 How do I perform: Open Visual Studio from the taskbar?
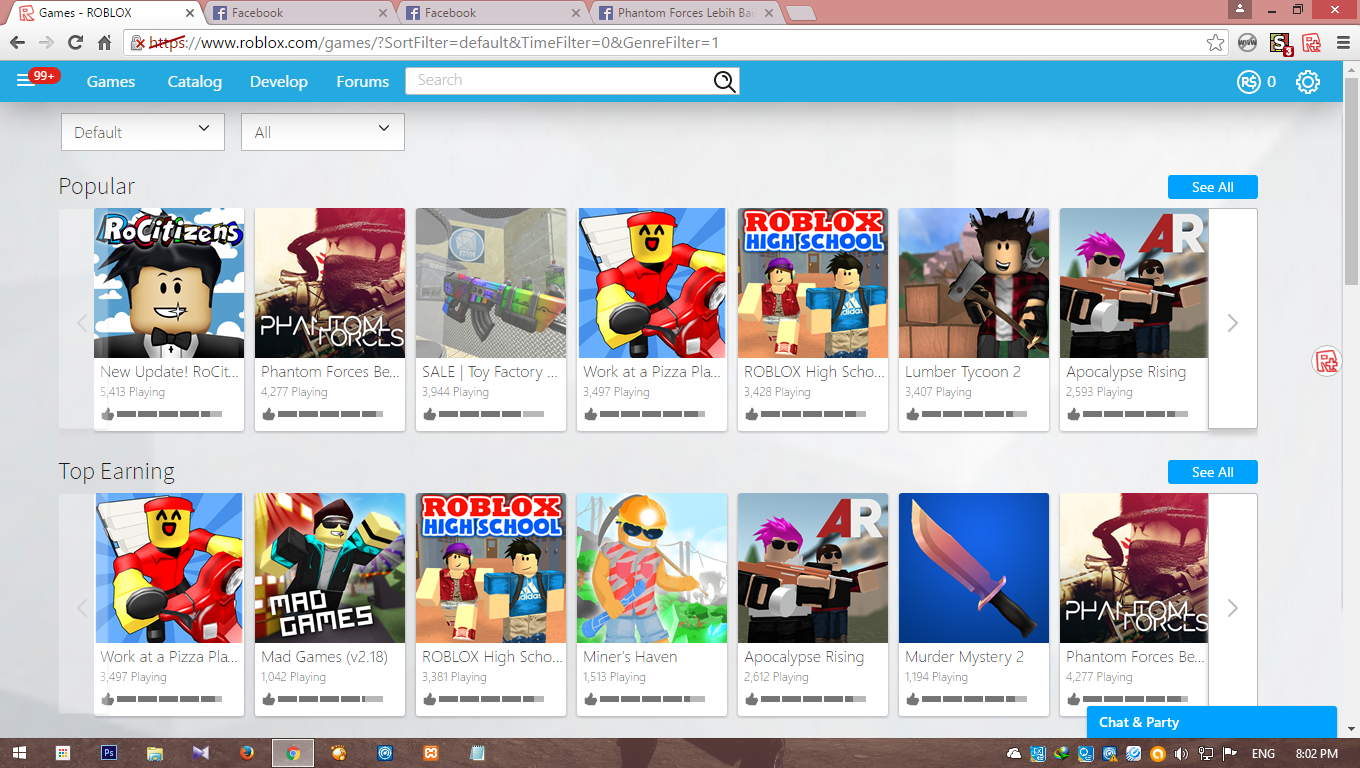click(201, 753)
